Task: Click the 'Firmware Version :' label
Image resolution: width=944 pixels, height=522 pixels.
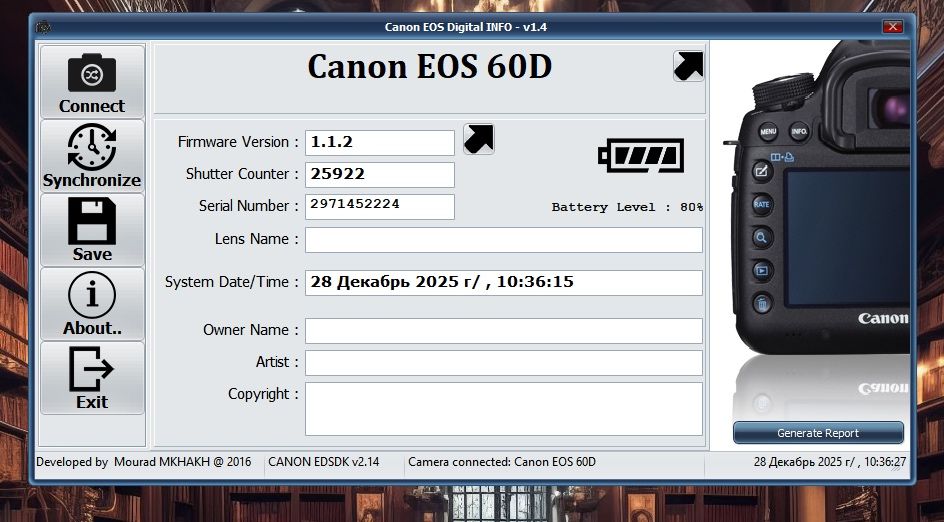Action: (238, 142)
